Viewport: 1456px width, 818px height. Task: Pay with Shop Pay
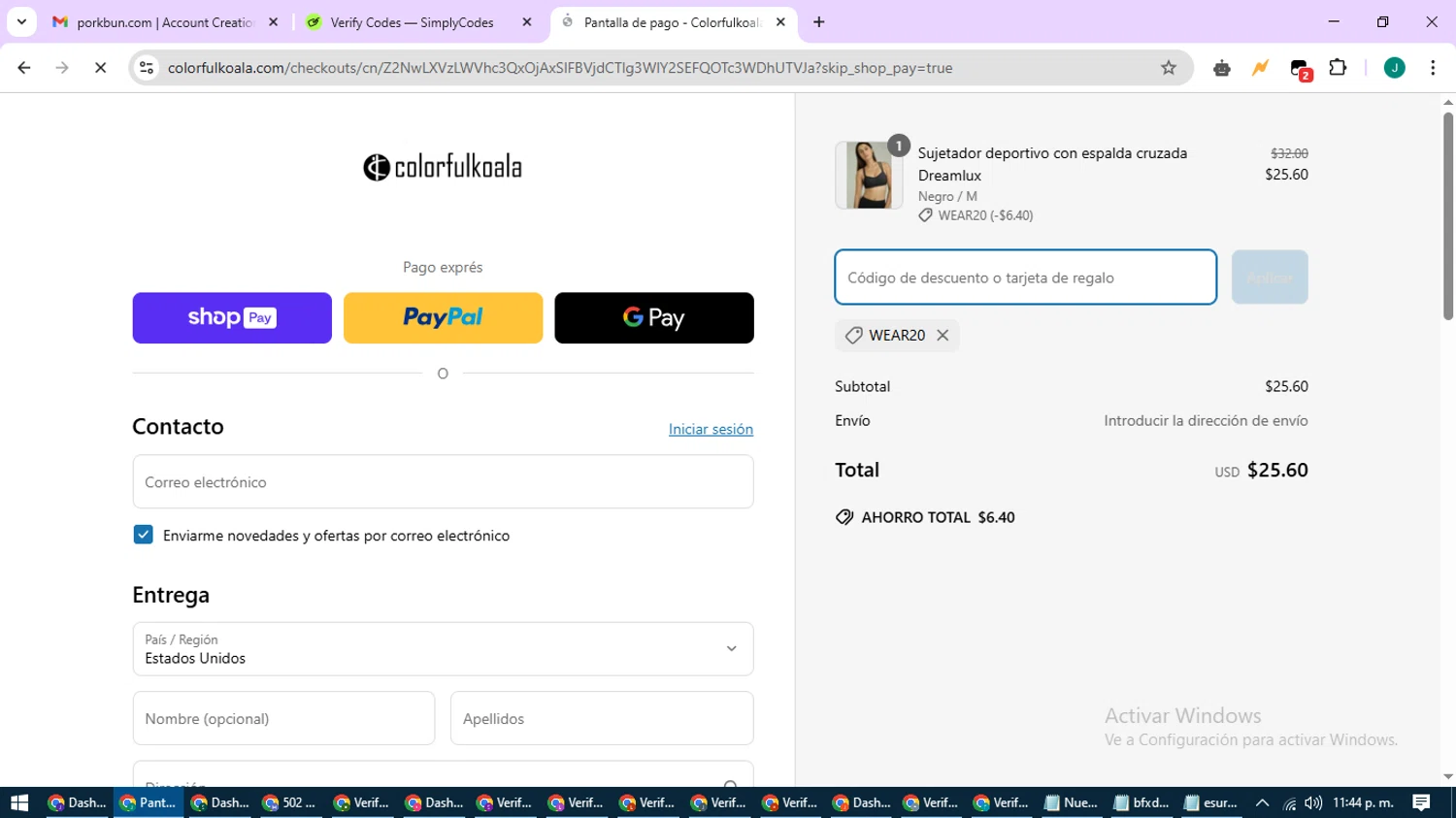click(x=232, y=318)
